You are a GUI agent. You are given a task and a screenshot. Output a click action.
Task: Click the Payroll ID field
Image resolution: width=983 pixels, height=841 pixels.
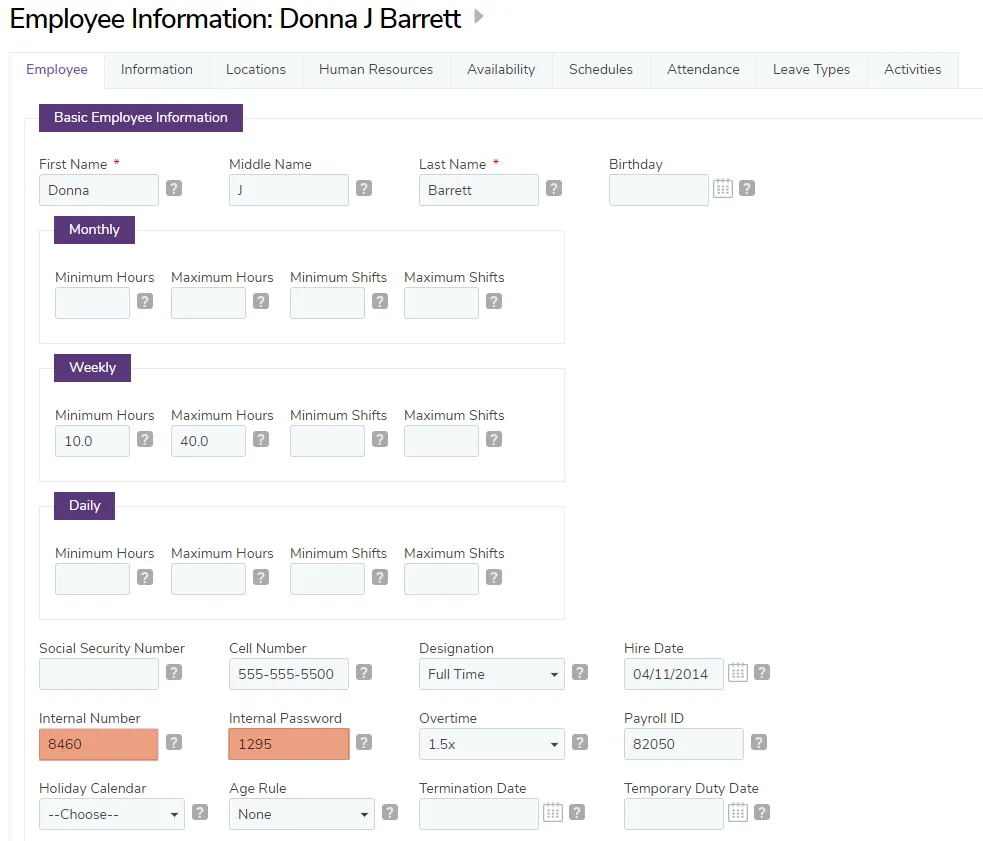tap(683, 744)
